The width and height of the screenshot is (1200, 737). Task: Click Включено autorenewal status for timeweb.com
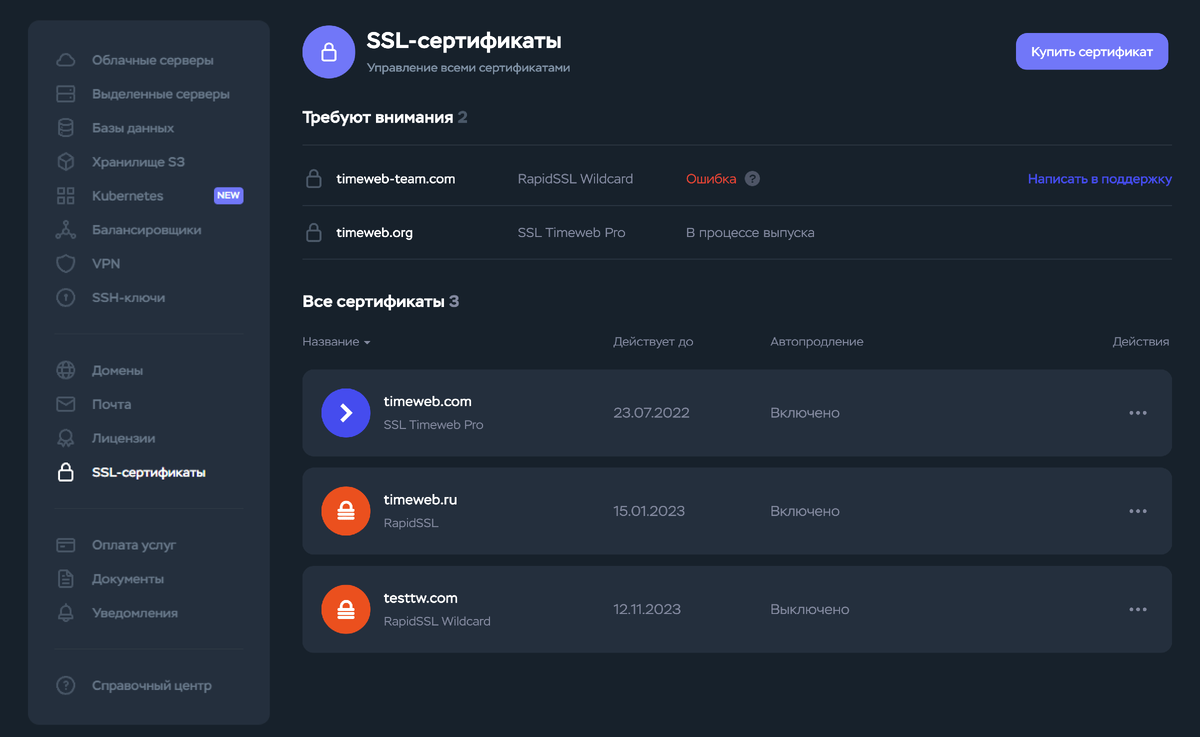point(805,413)
